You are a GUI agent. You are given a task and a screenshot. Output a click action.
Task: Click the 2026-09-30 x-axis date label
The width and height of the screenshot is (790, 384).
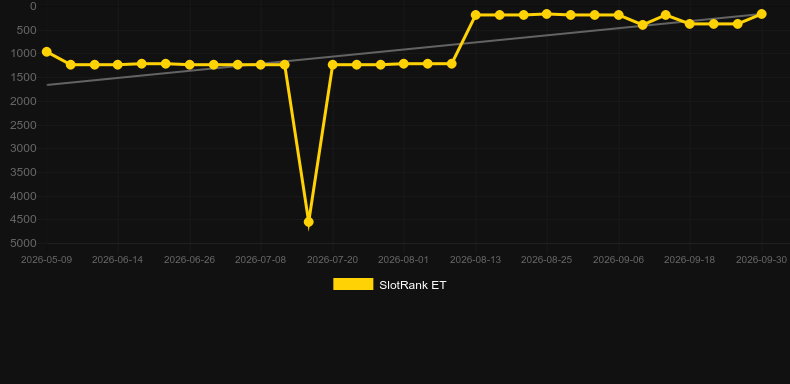pos(761,260)
